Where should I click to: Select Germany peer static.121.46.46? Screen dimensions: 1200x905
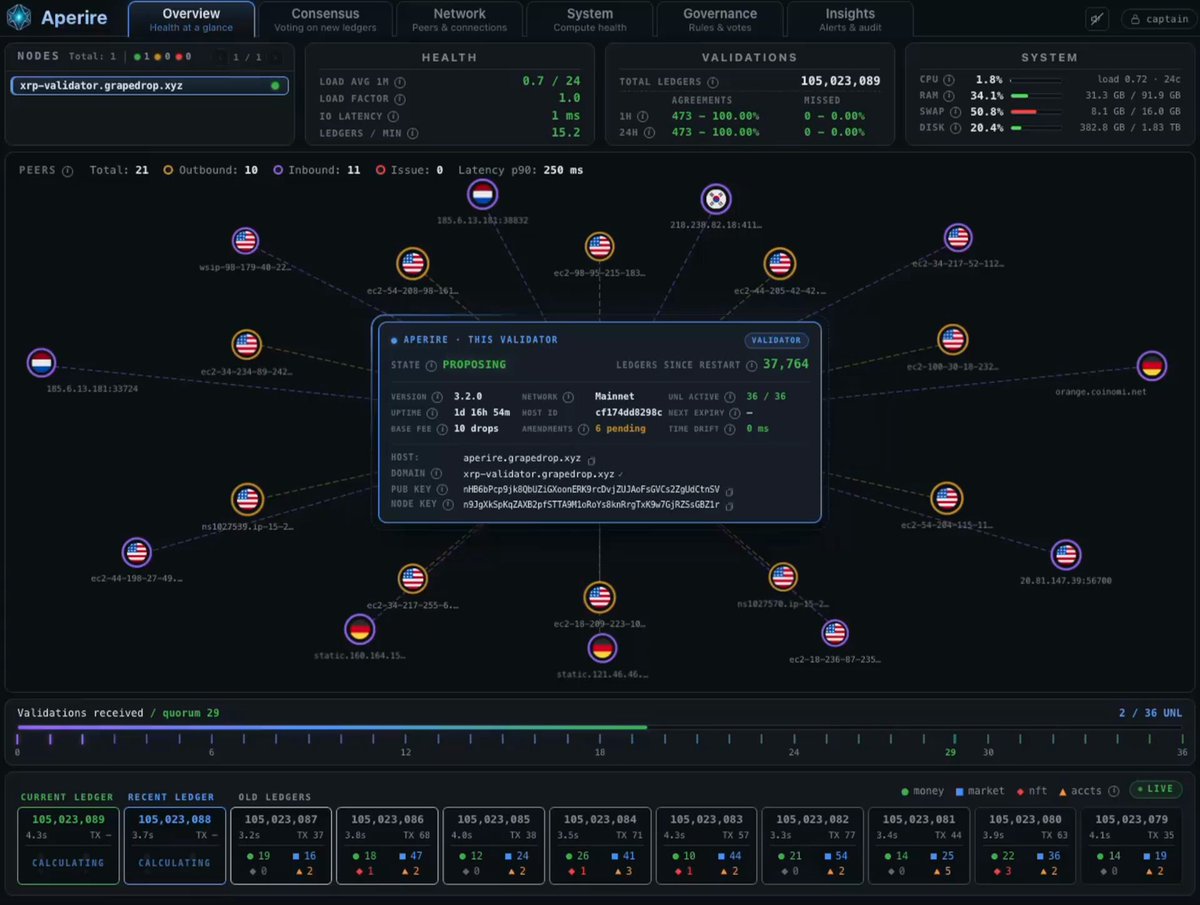click(601, 648)
